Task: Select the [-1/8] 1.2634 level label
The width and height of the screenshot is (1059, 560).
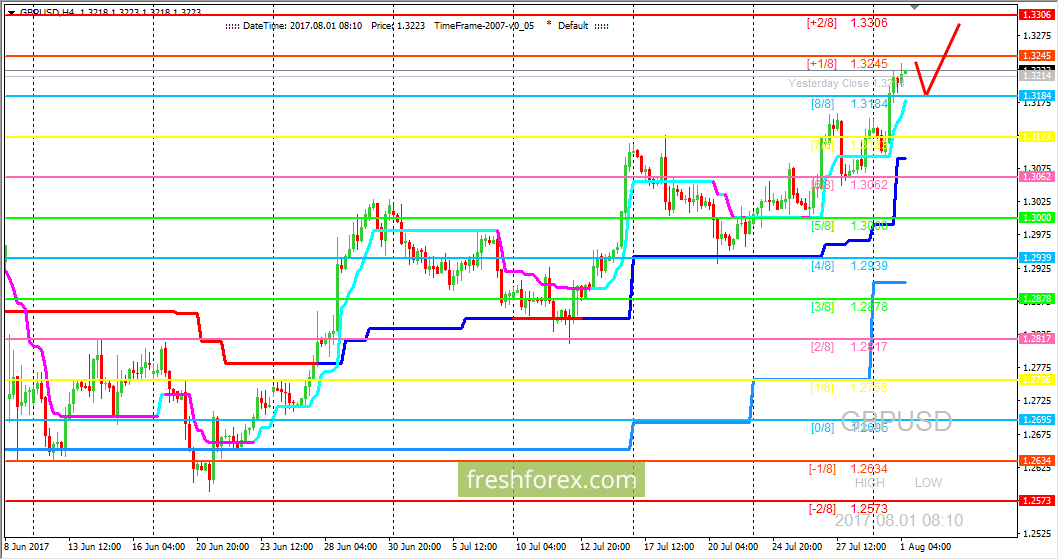Action: (848, 469)
